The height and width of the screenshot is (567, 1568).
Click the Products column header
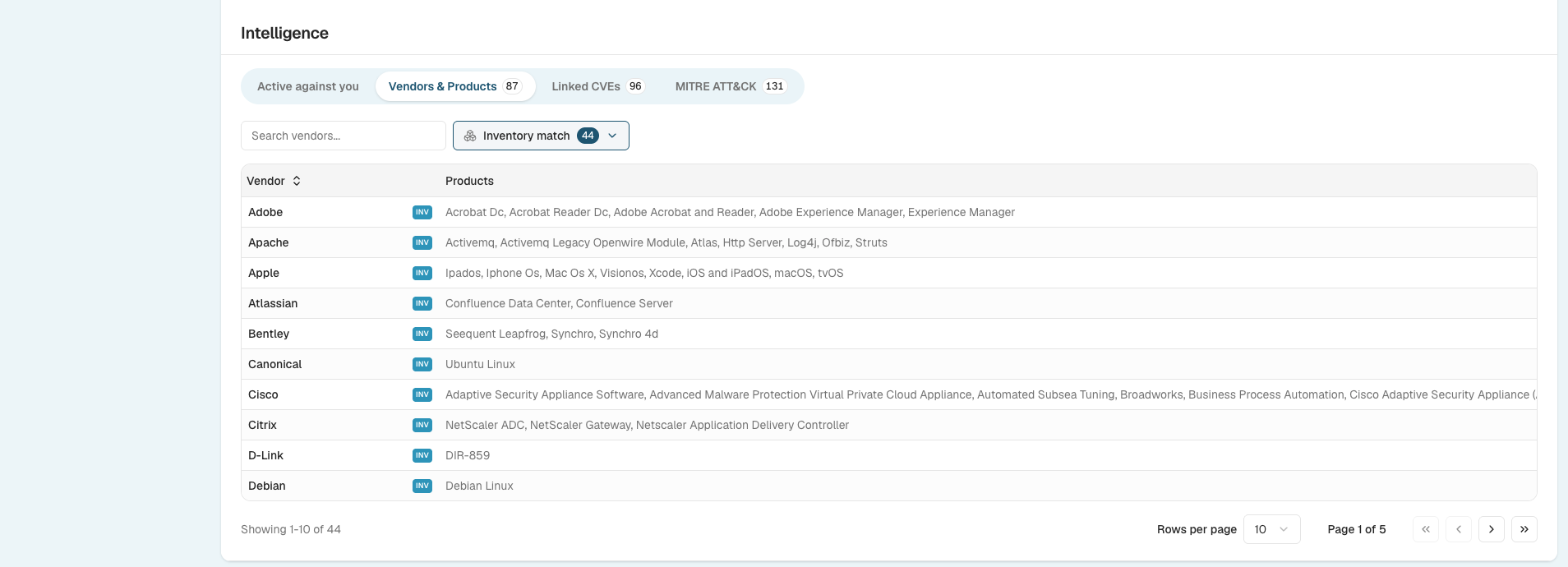coord(469,181)
